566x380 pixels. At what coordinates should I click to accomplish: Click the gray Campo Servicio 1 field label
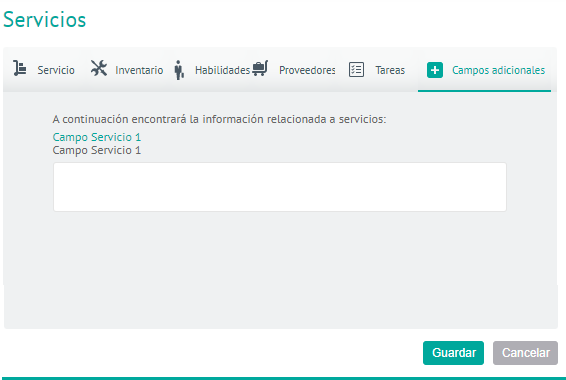coord(97,150)
